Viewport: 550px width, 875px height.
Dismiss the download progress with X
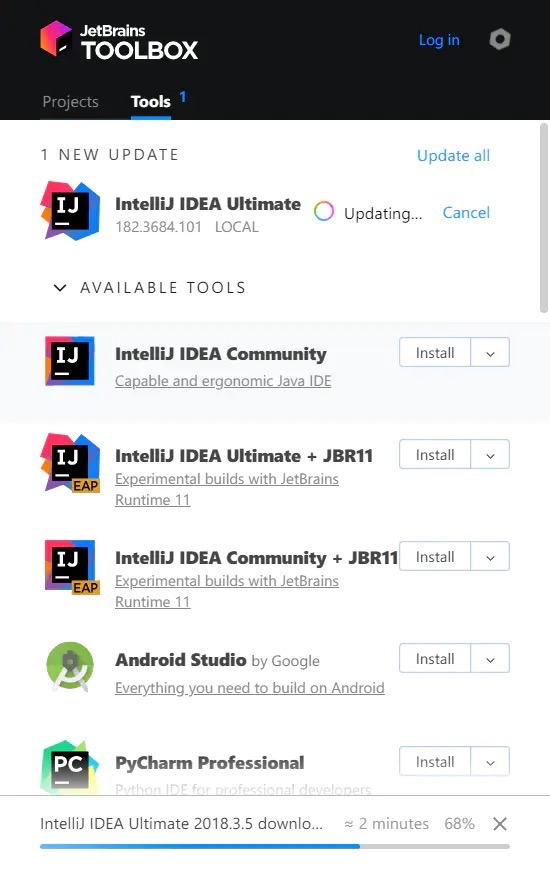tap(500, 824)
